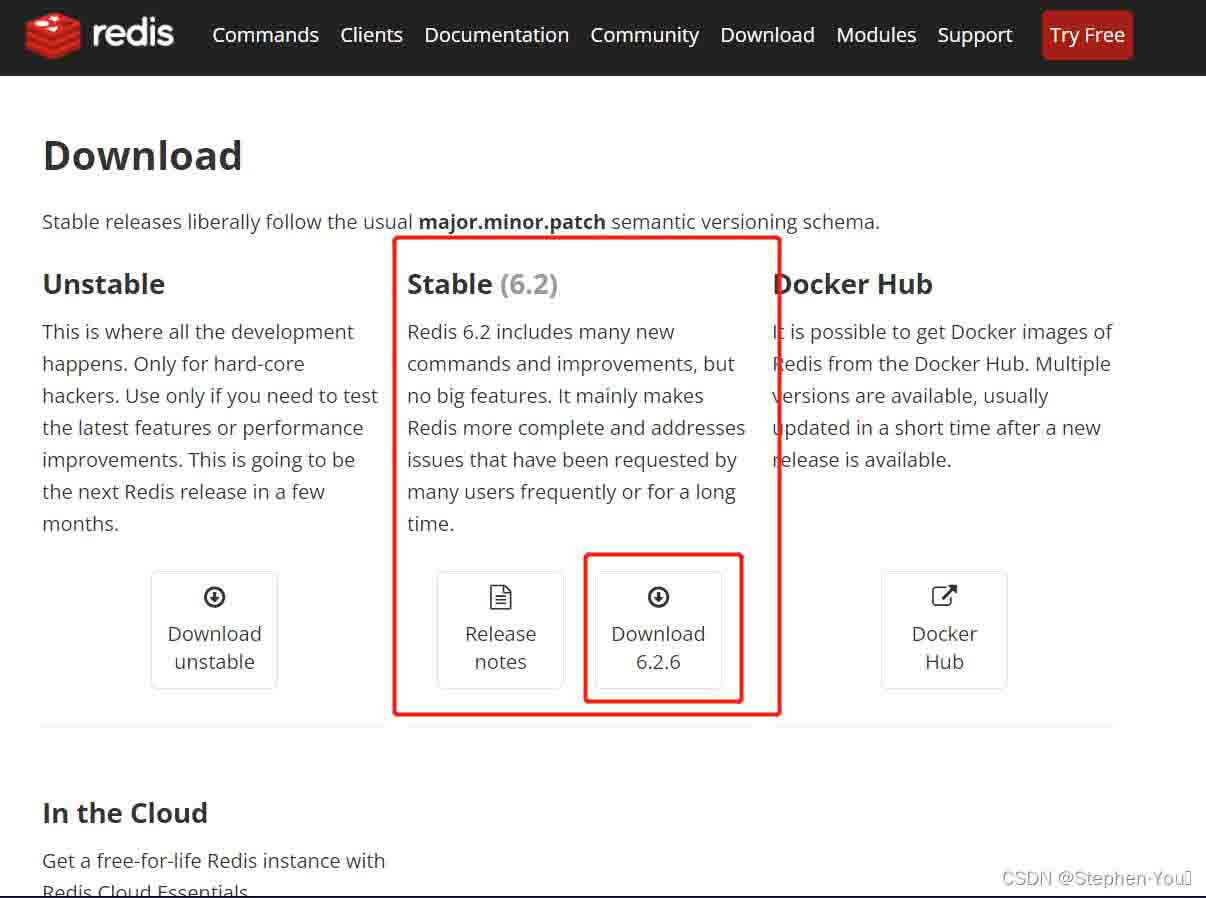
Task: Go to the Clients page
Action: tap(371, 35)
